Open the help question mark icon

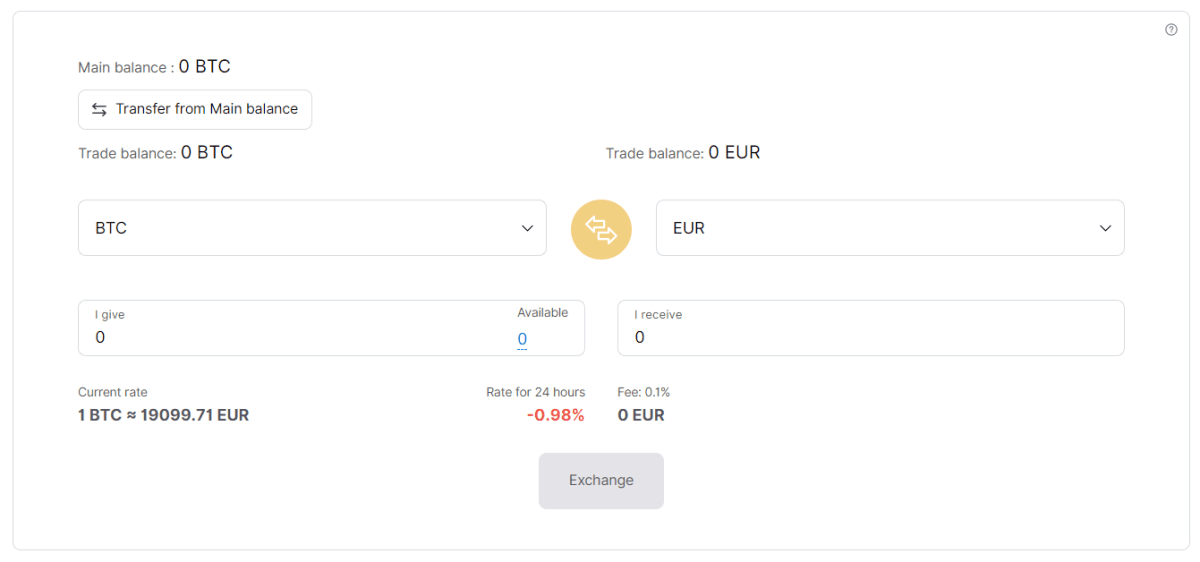click(x=1171, y=30)
